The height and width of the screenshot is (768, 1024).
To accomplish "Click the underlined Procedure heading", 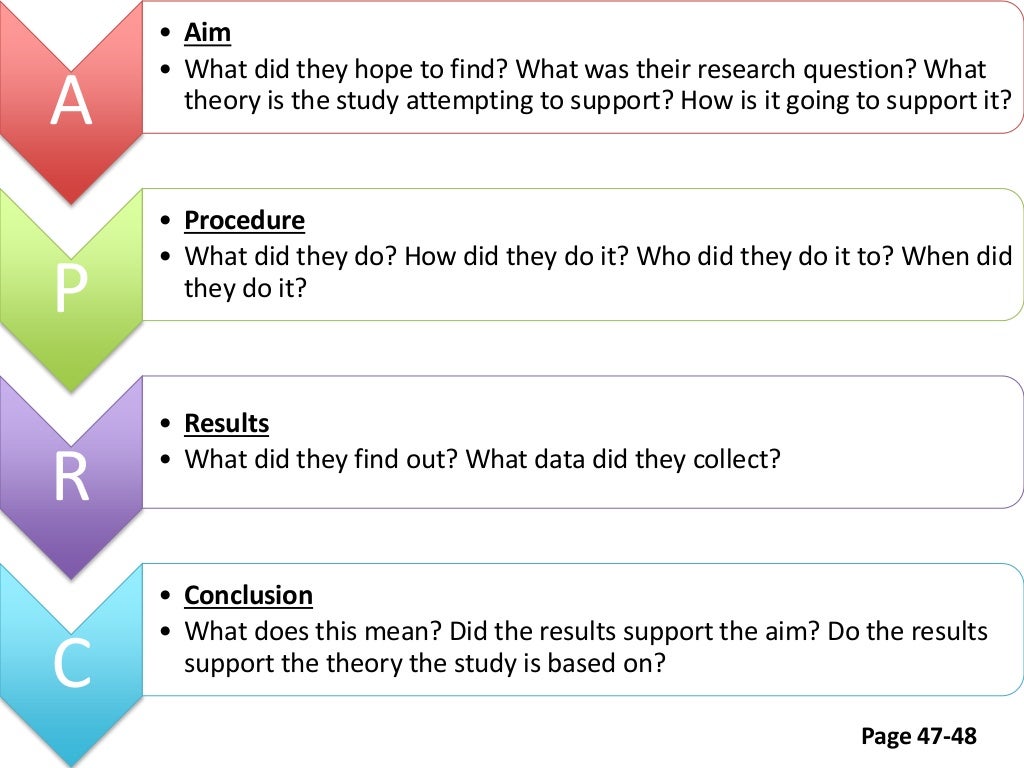I will coord(245,220).
